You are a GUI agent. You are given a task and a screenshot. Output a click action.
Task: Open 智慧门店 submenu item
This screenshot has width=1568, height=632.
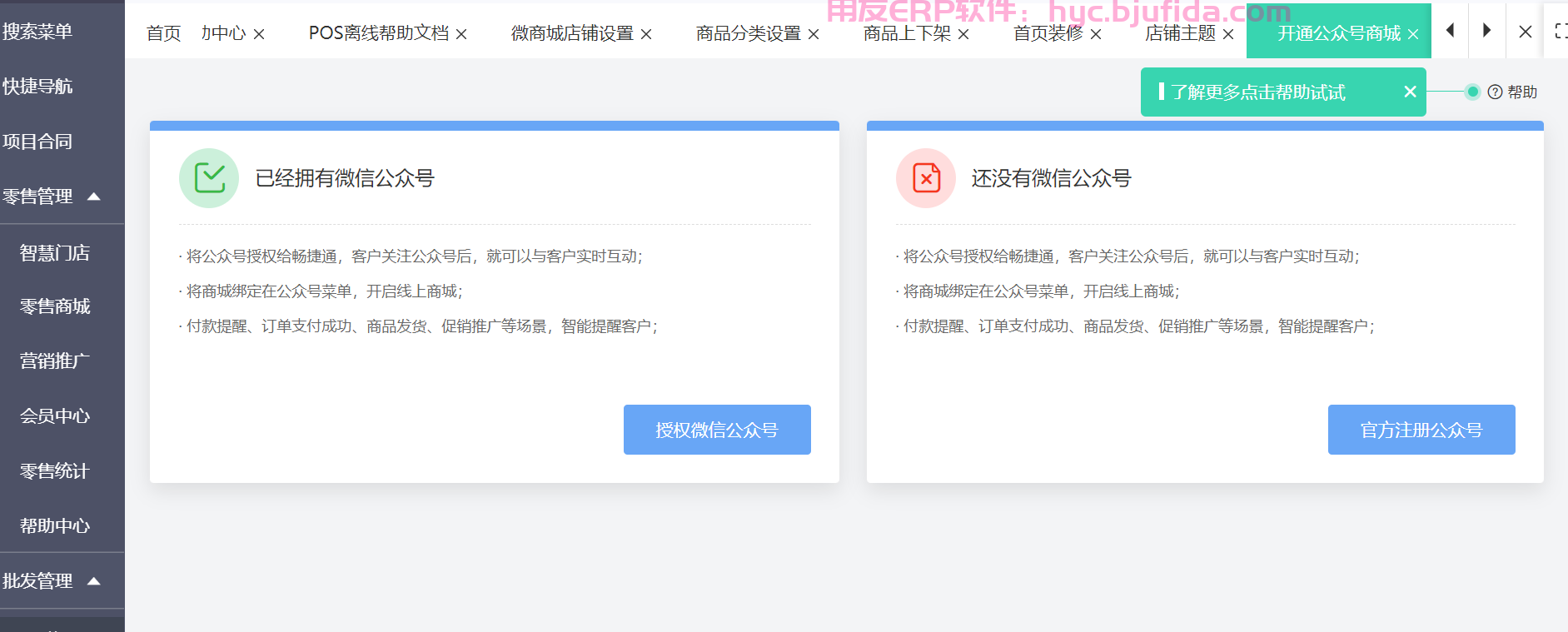click(x=55, y=253)
